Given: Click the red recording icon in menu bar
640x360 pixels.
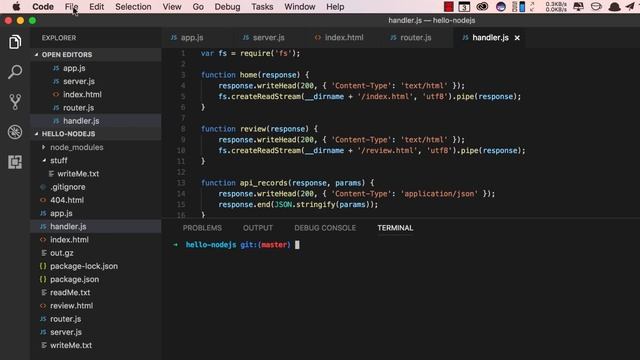Looking at the screenshot, I should point(449,7).
